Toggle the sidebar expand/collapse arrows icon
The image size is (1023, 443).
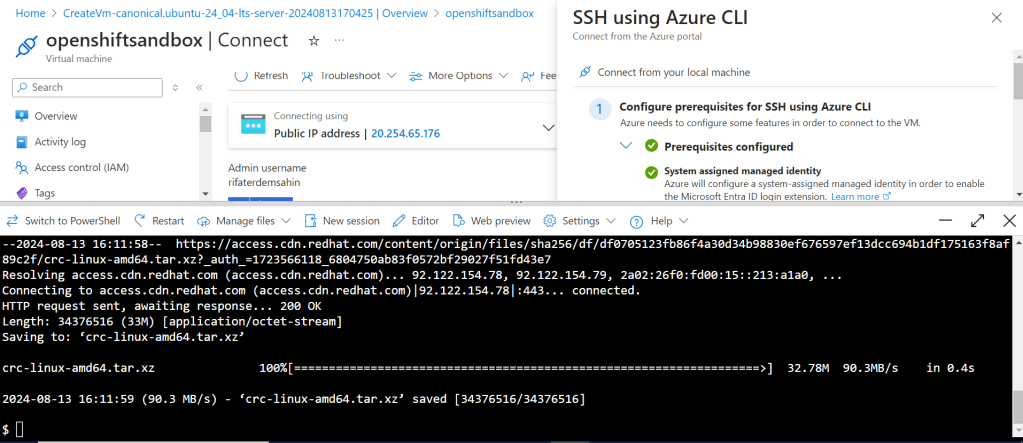pos(175,87)
